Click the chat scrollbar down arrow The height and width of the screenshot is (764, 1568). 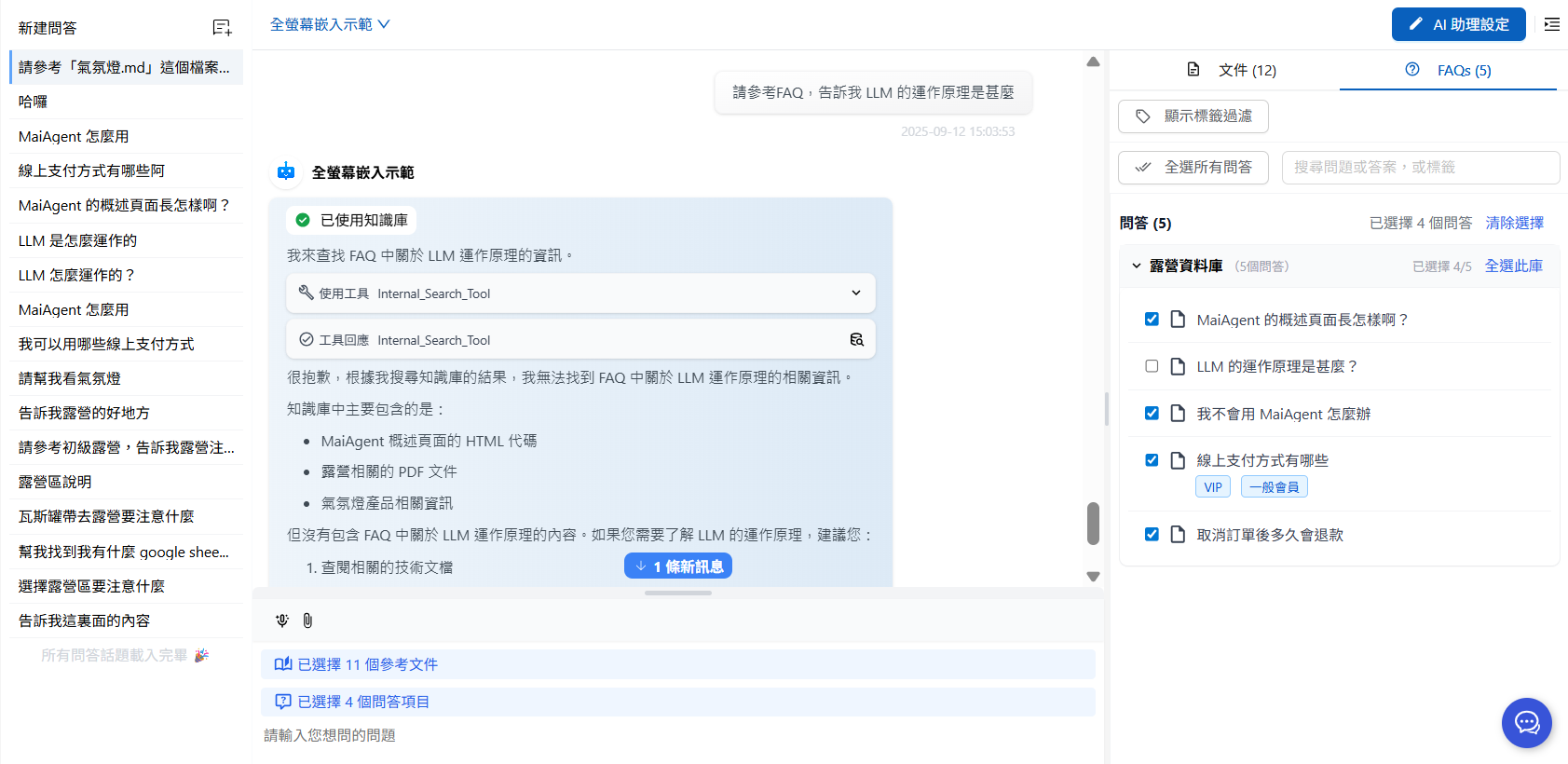(x=1093, y=577)
